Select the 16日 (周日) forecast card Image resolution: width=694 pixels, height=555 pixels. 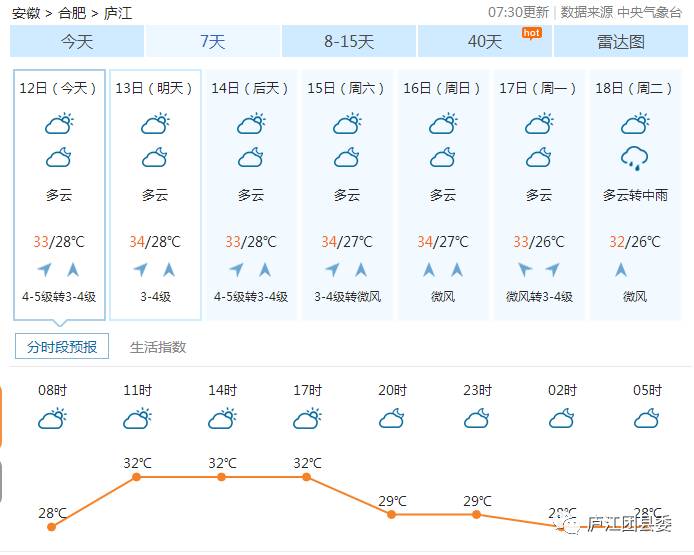pyautogui.click(x=443, y=195)
